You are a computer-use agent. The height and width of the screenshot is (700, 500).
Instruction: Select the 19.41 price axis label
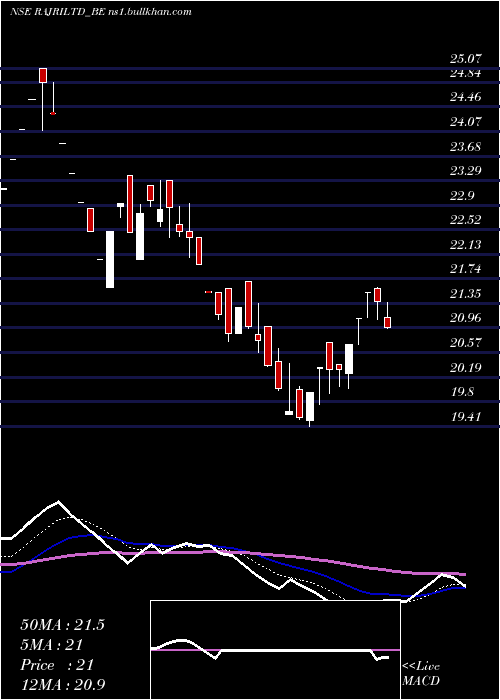pos(466,417)
